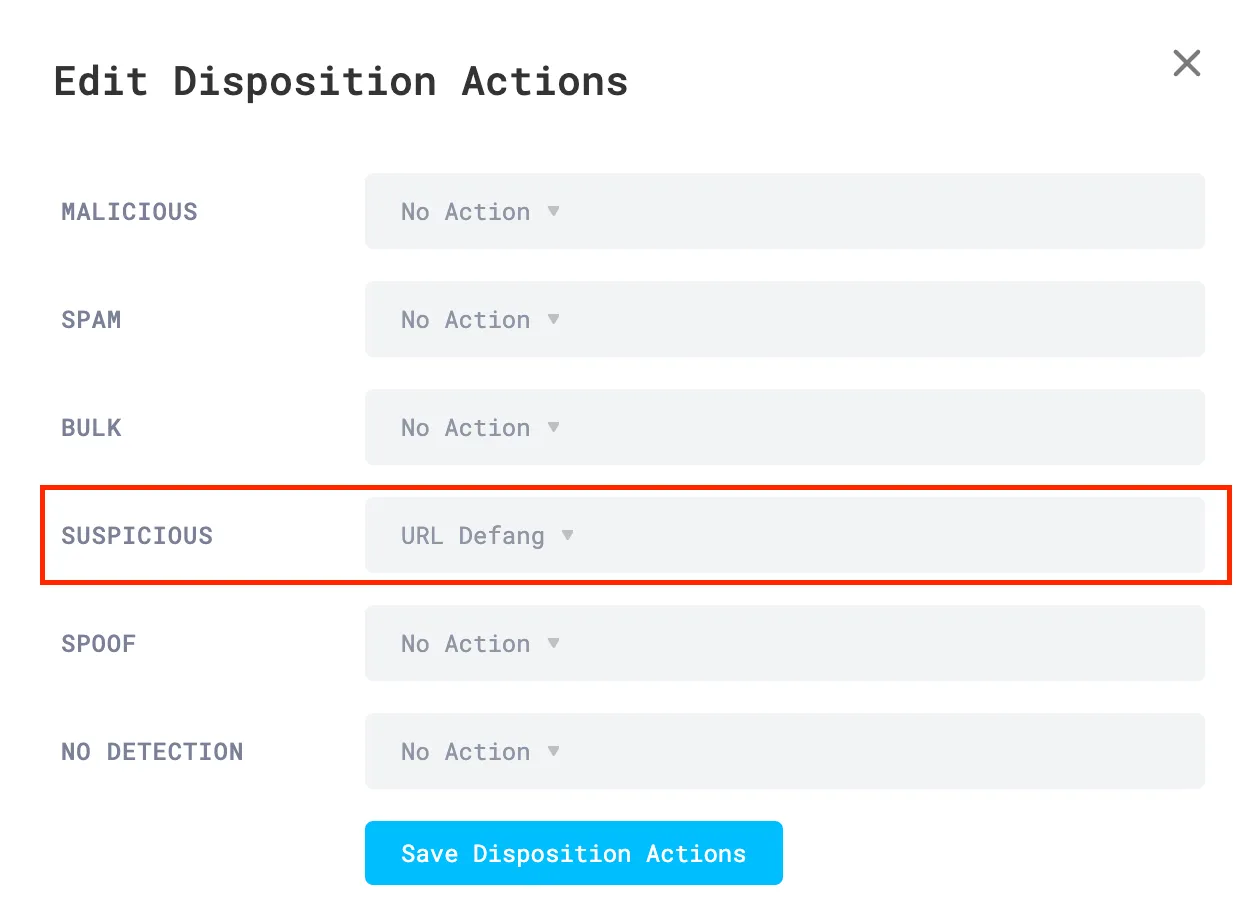This screenshot has width=1259, height=915.
Task: Click the SUSPICIOUS dropdown chevron arrow
Action: [x=567, y=535]
